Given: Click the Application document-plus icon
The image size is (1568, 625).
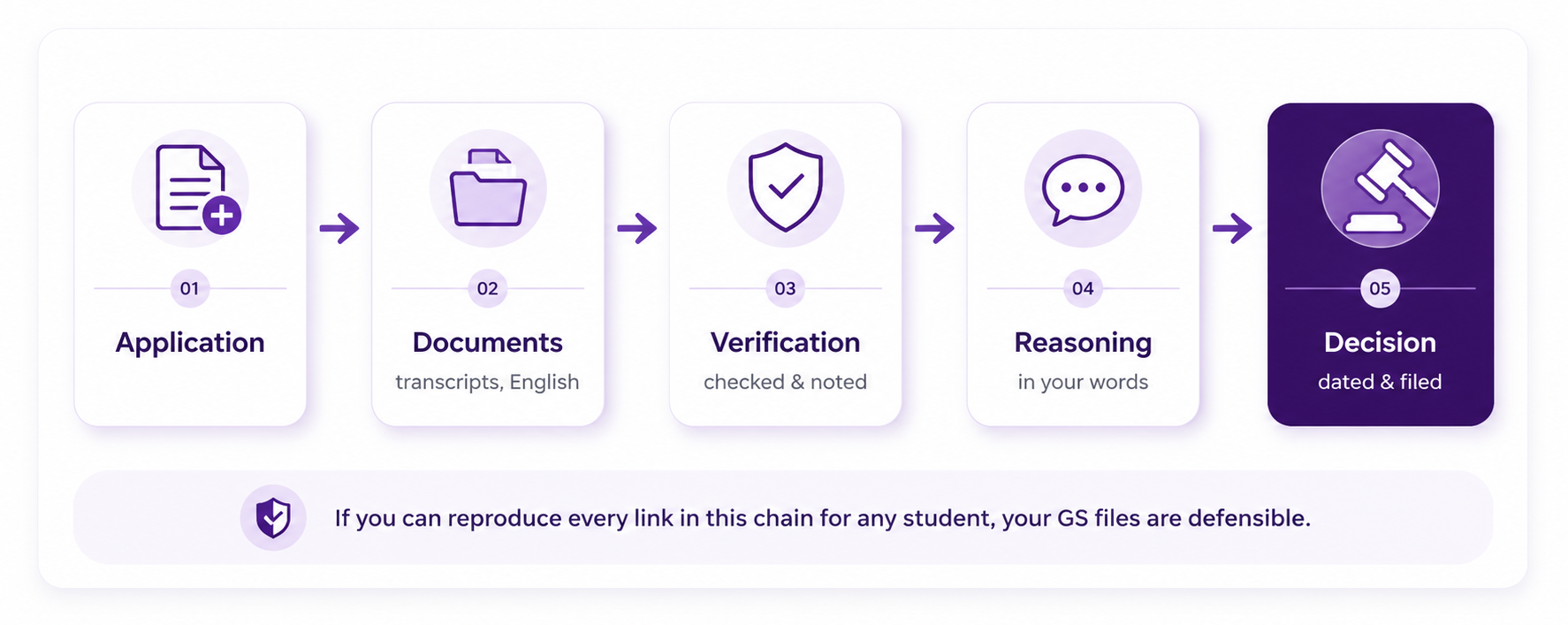Looking at the screenshot, I should tap(197, 189).
